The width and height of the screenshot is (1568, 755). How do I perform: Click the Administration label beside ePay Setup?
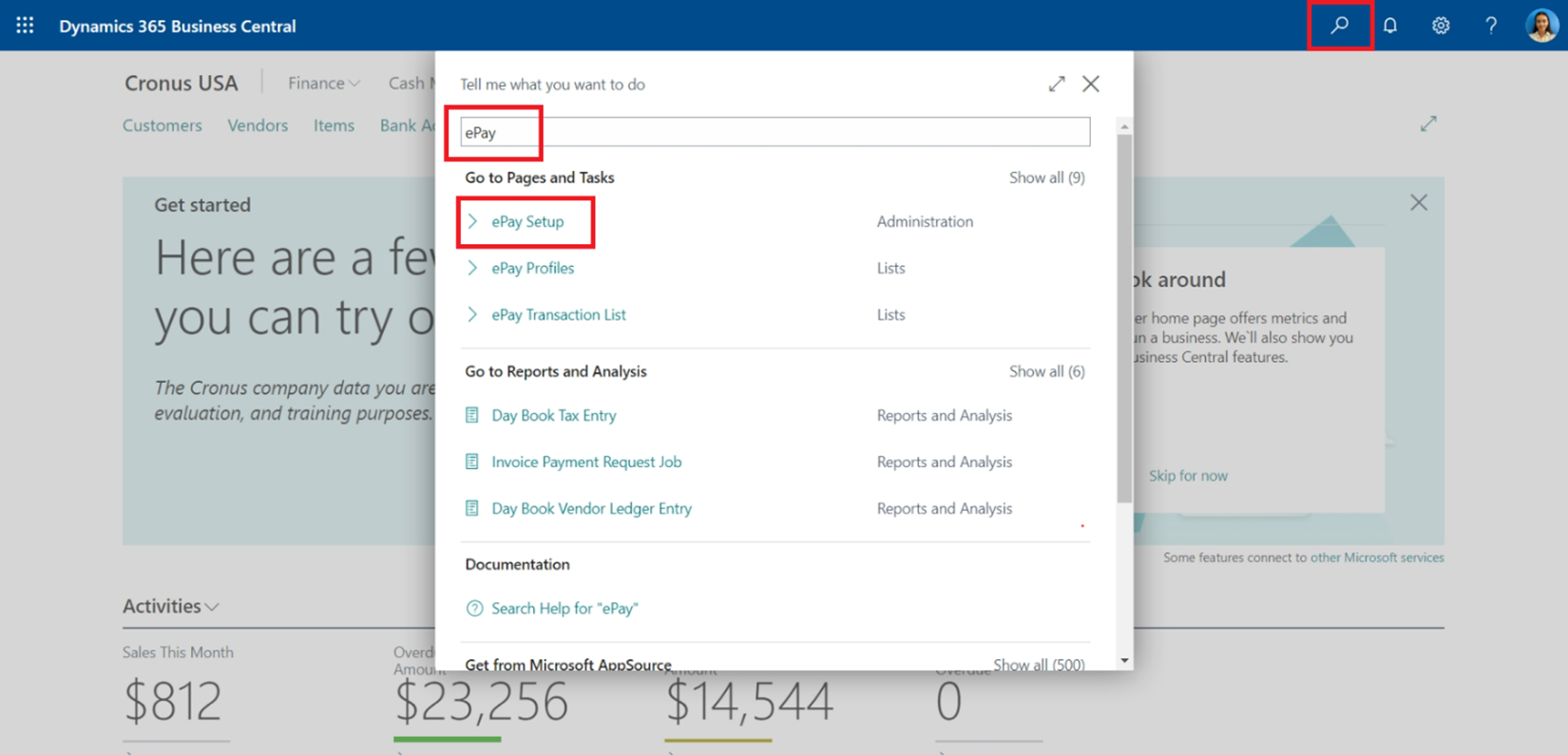tap(925, 221)
